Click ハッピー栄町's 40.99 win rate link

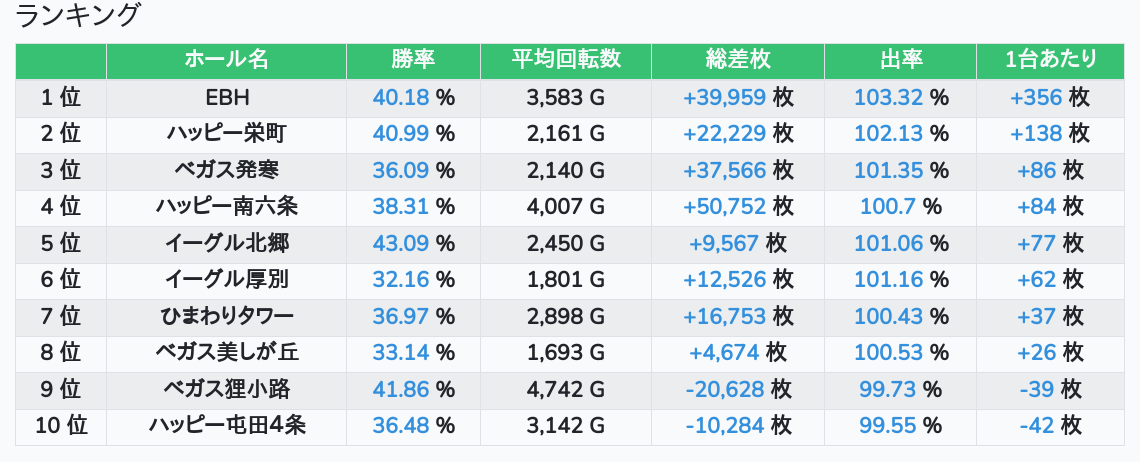[x=400, y=134]
